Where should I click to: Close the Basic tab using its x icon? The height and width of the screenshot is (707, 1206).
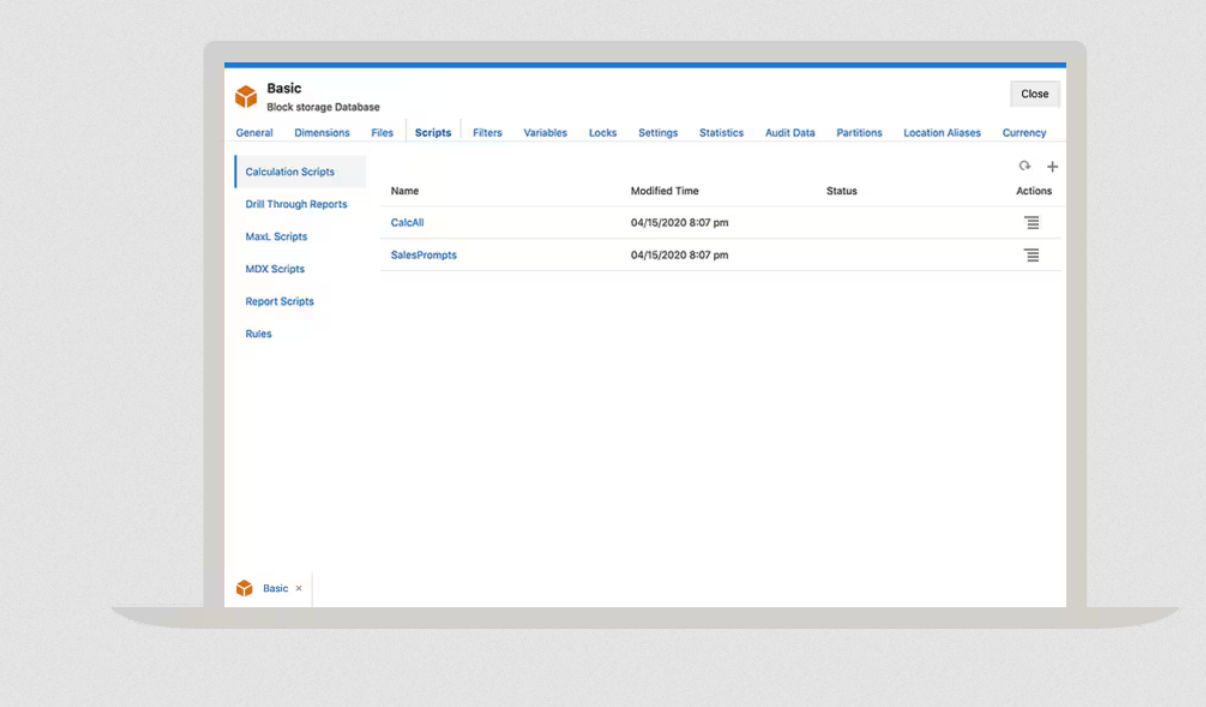[x=297, y=588]
